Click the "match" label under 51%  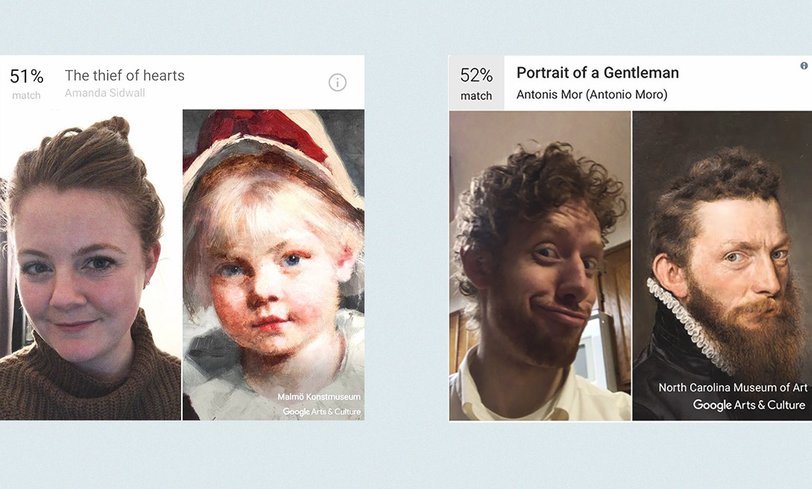27,96
